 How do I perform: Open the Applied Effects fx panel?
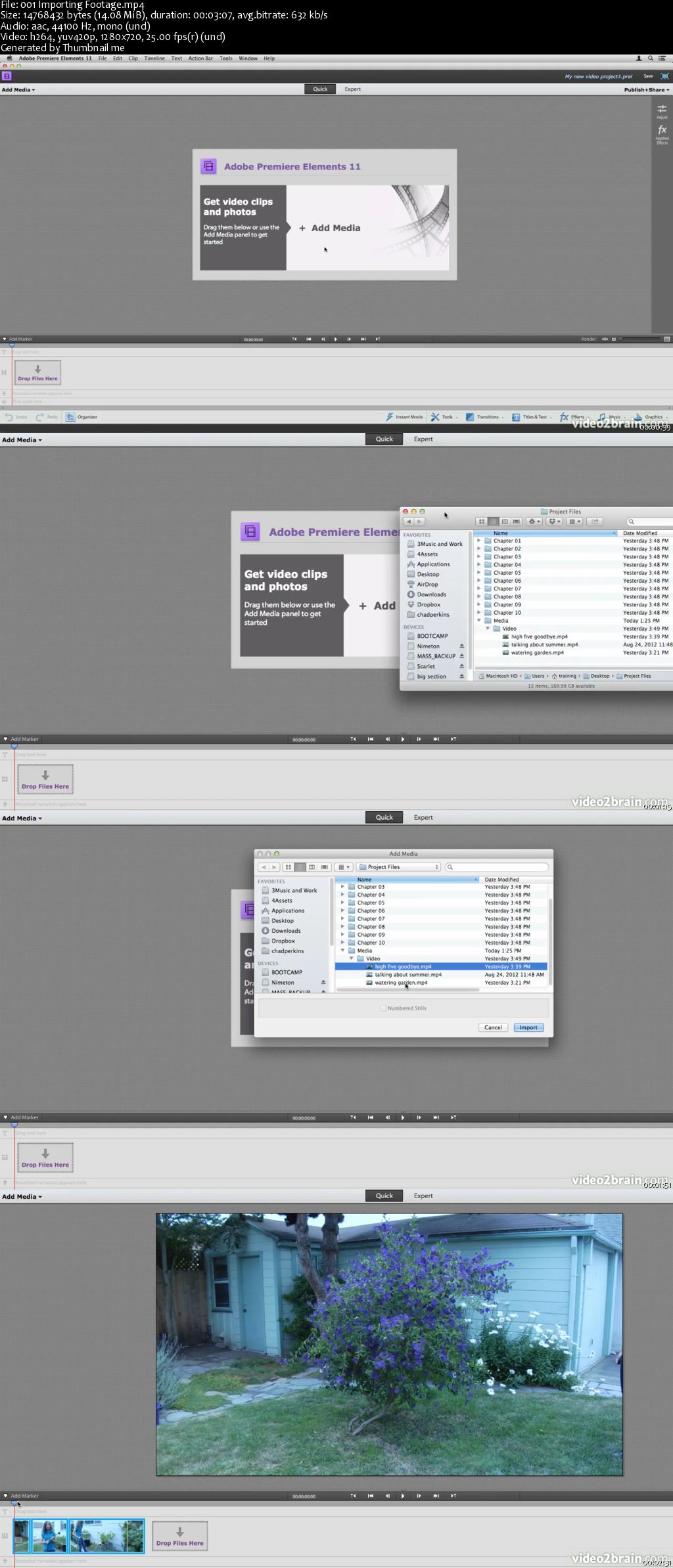[x=662, y=134]
